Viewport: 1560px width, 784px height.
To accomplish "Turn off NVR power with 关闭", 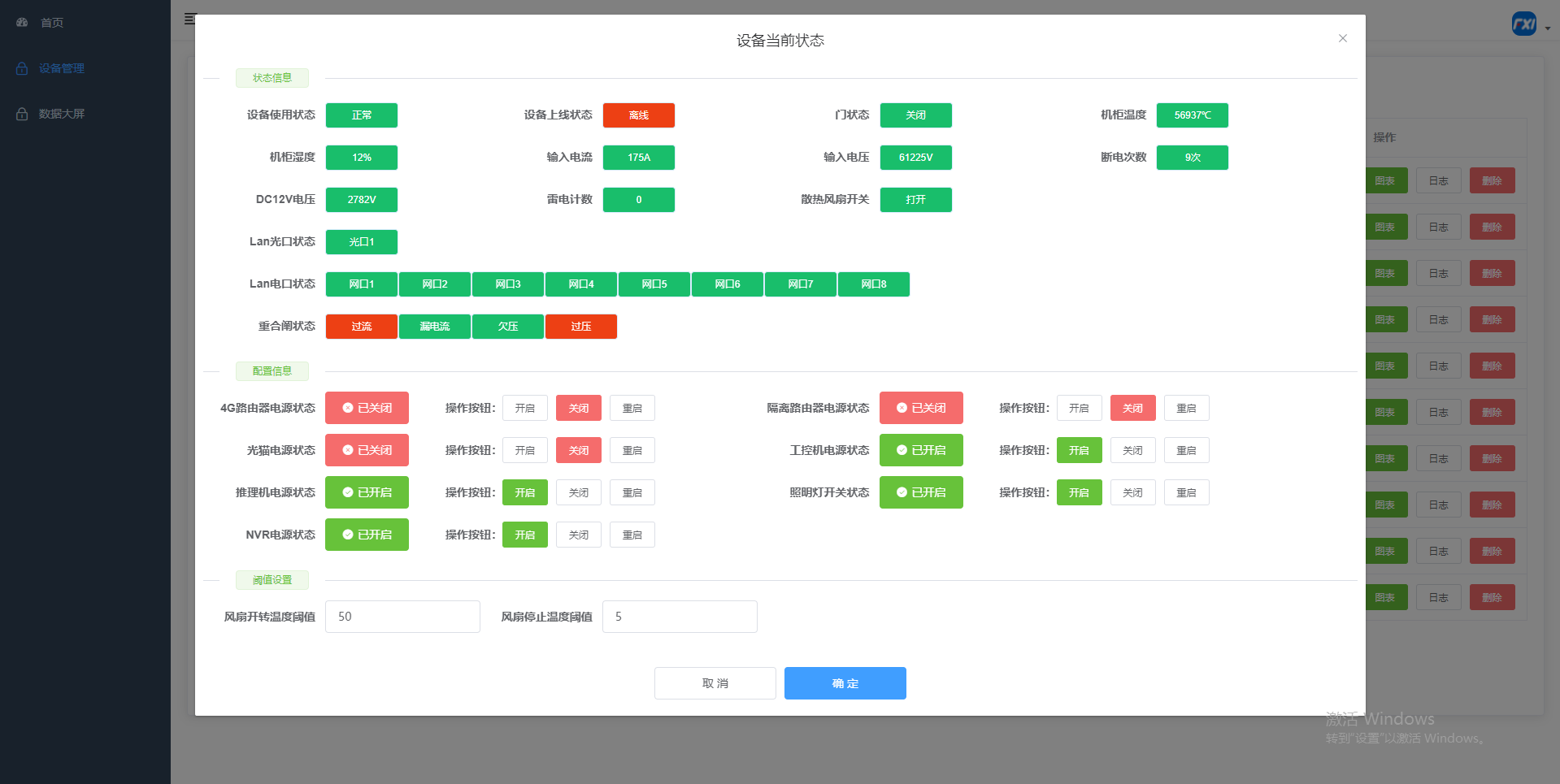I will (578, 535).
